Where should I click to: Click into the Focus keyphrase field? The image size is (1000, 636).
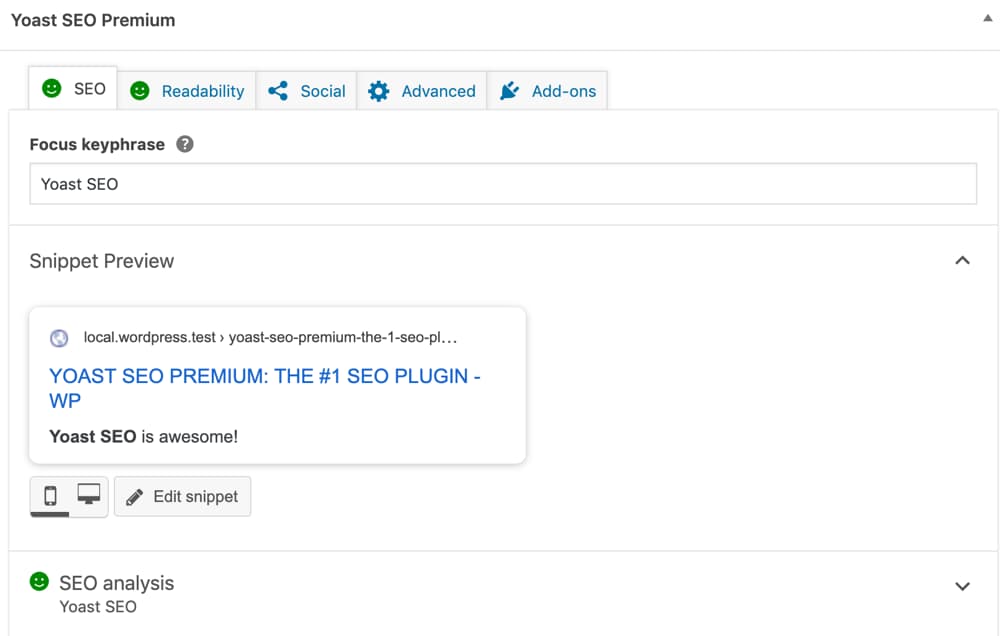(x=503, y=184)
